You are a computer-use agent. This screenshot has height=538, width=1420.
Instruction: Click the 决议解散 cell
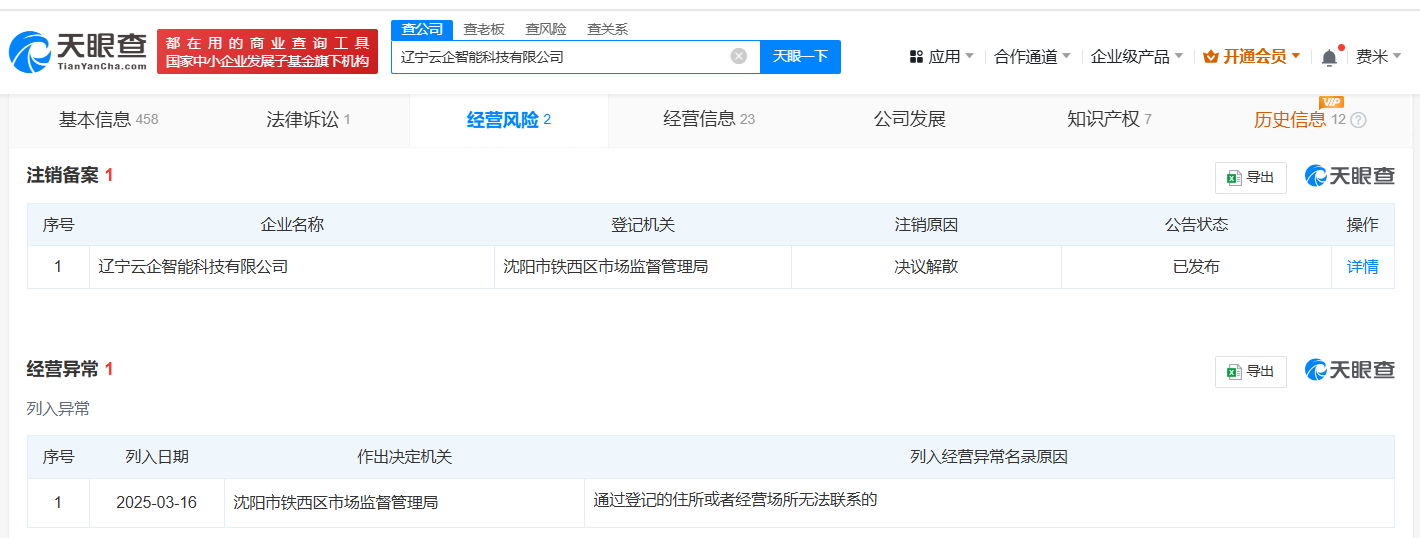coord(926,267)
